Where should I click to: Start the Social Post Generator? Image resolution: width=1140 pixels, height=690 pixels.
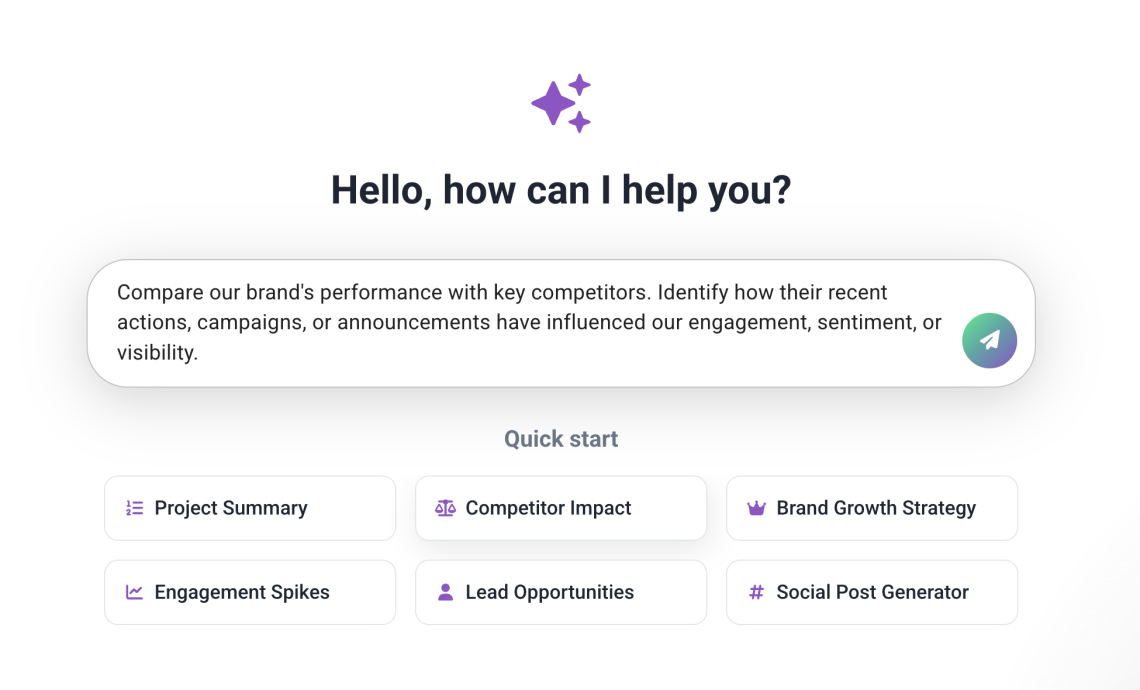click(872, 592)
